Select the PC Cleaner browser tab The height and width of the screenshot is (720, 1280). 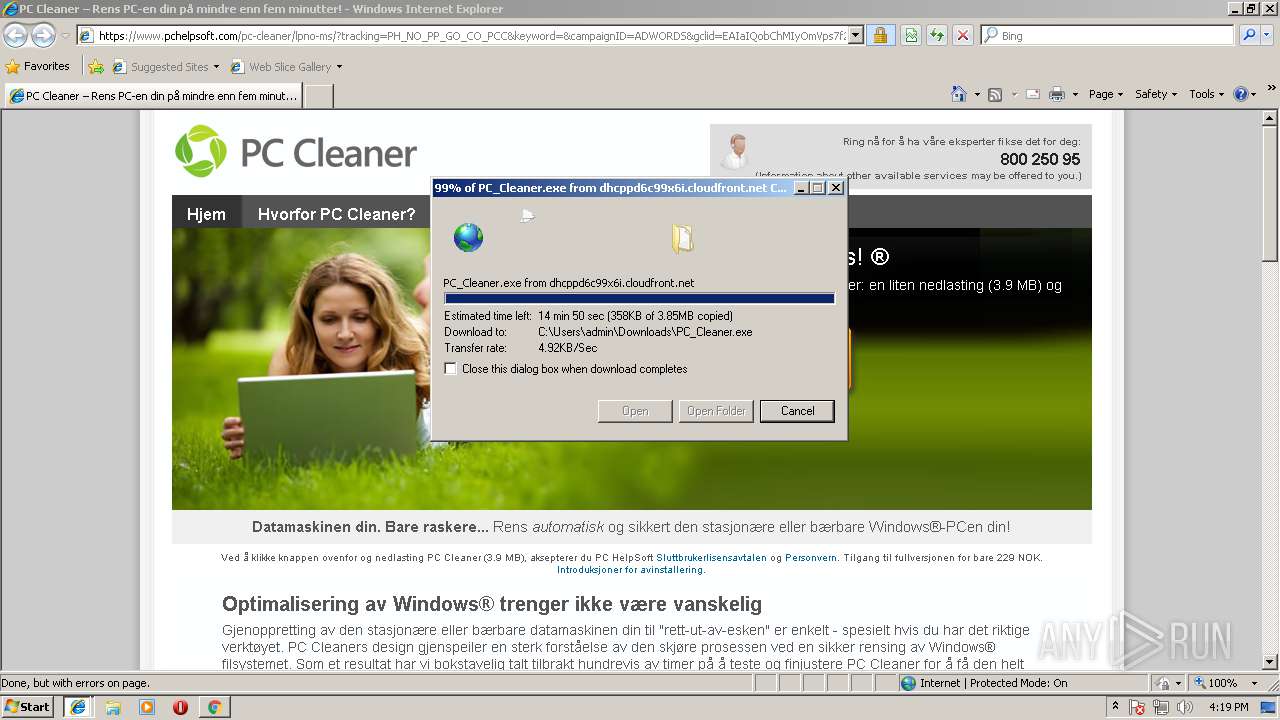(x=153, y=96)
